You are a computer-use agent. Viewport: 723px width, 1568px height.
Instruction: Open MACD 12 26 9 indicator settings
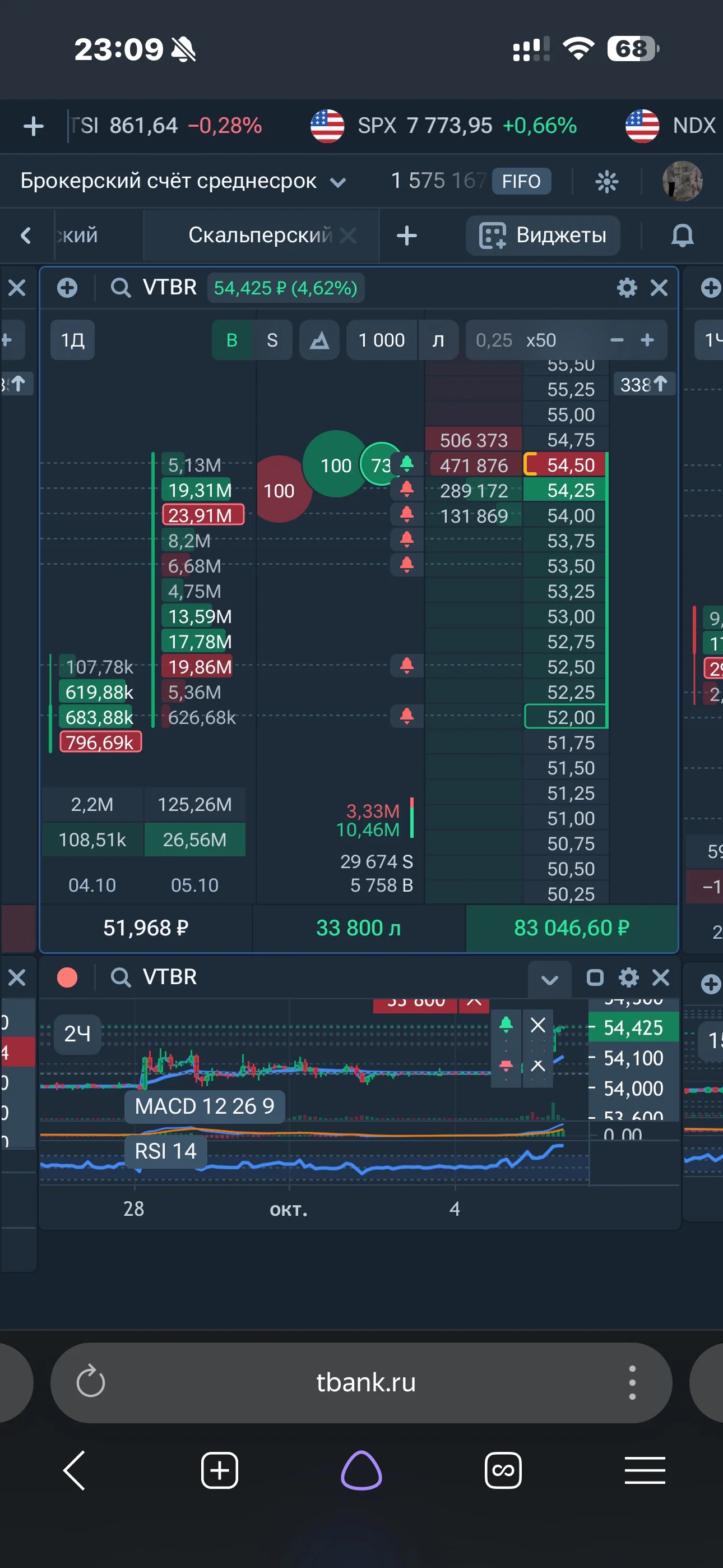pos(205,1106)
